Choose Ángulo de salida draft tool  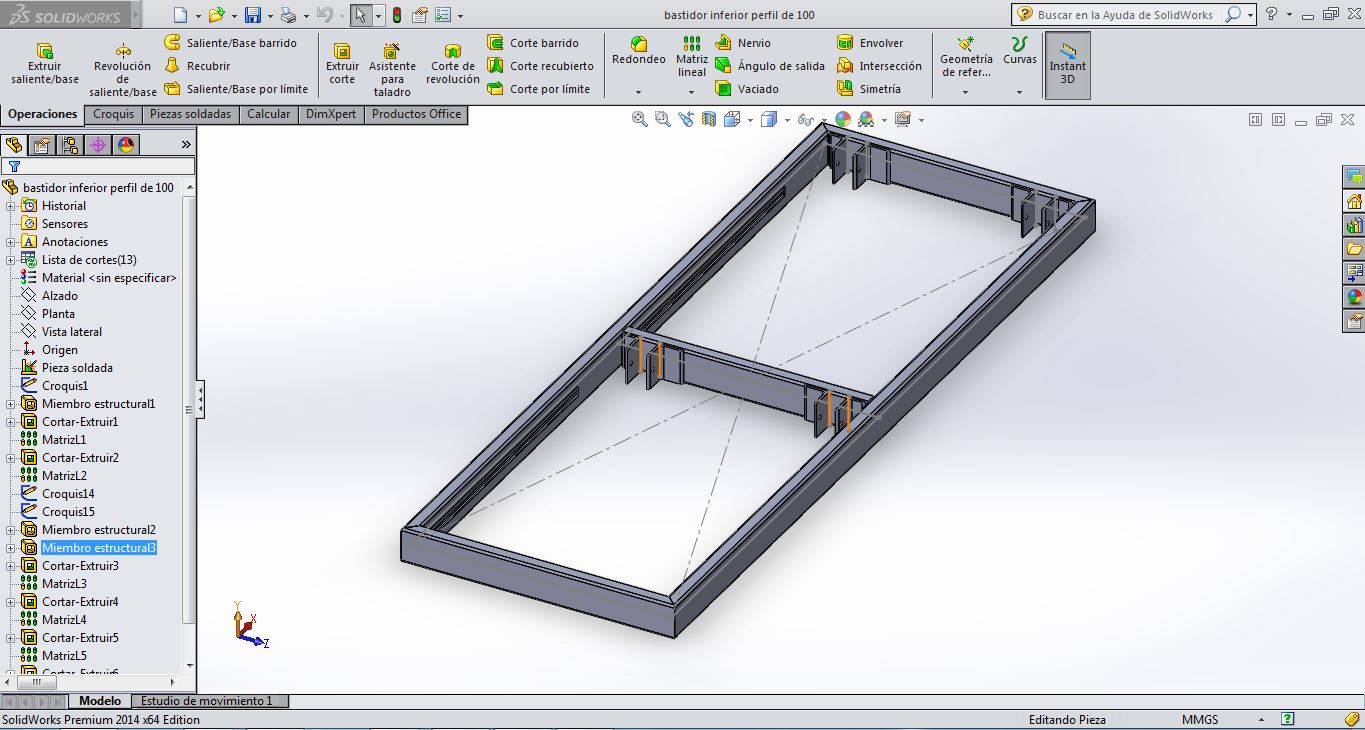coord(770,66)
